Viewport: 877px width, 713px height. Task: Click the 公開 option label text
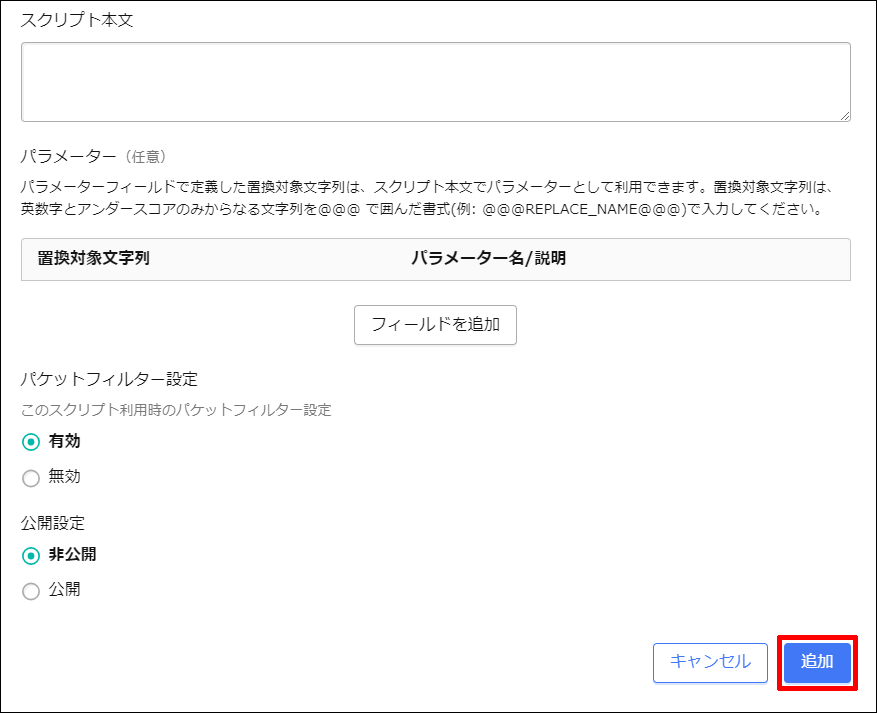point(64,590)
